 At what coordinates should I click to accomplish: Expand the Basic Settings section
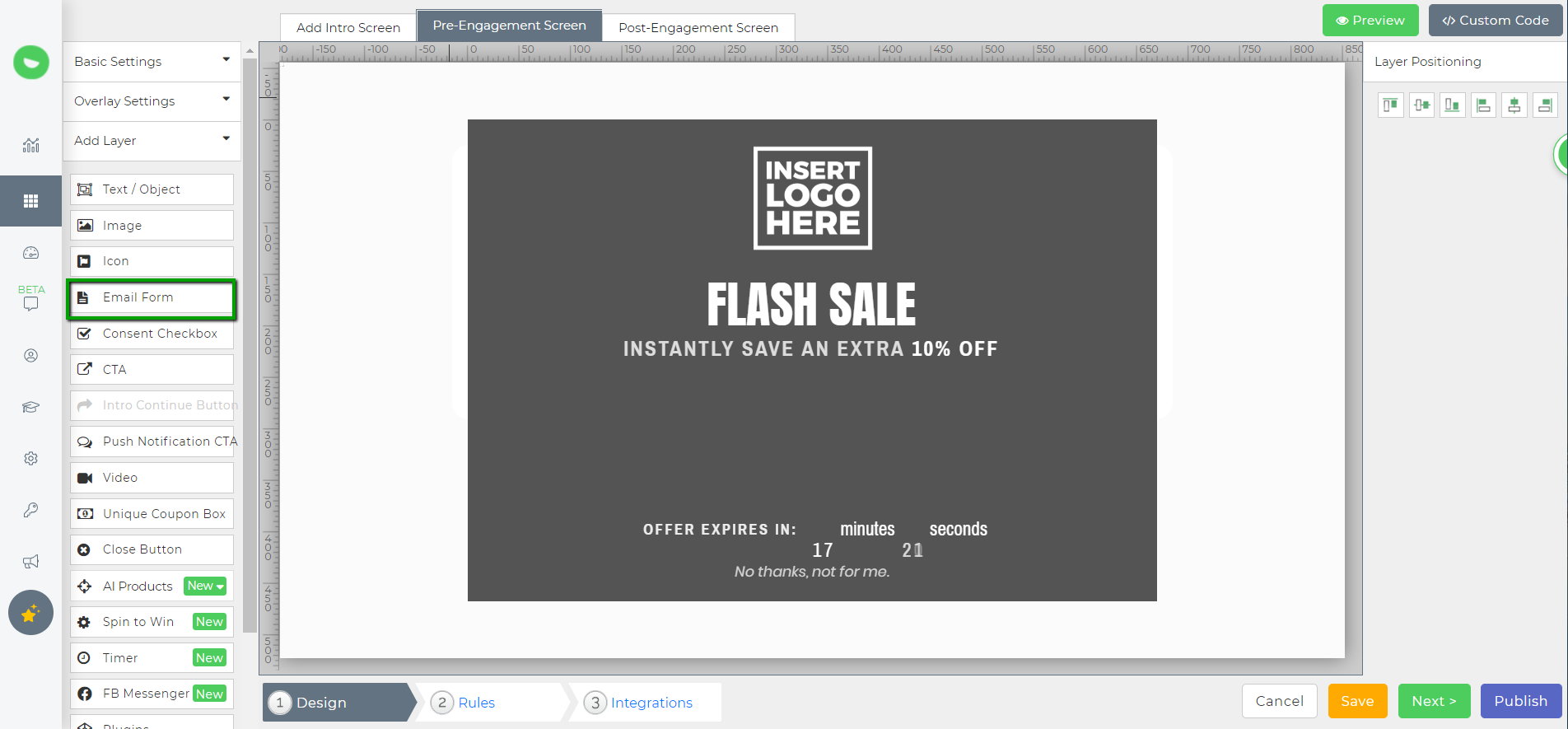152,62
